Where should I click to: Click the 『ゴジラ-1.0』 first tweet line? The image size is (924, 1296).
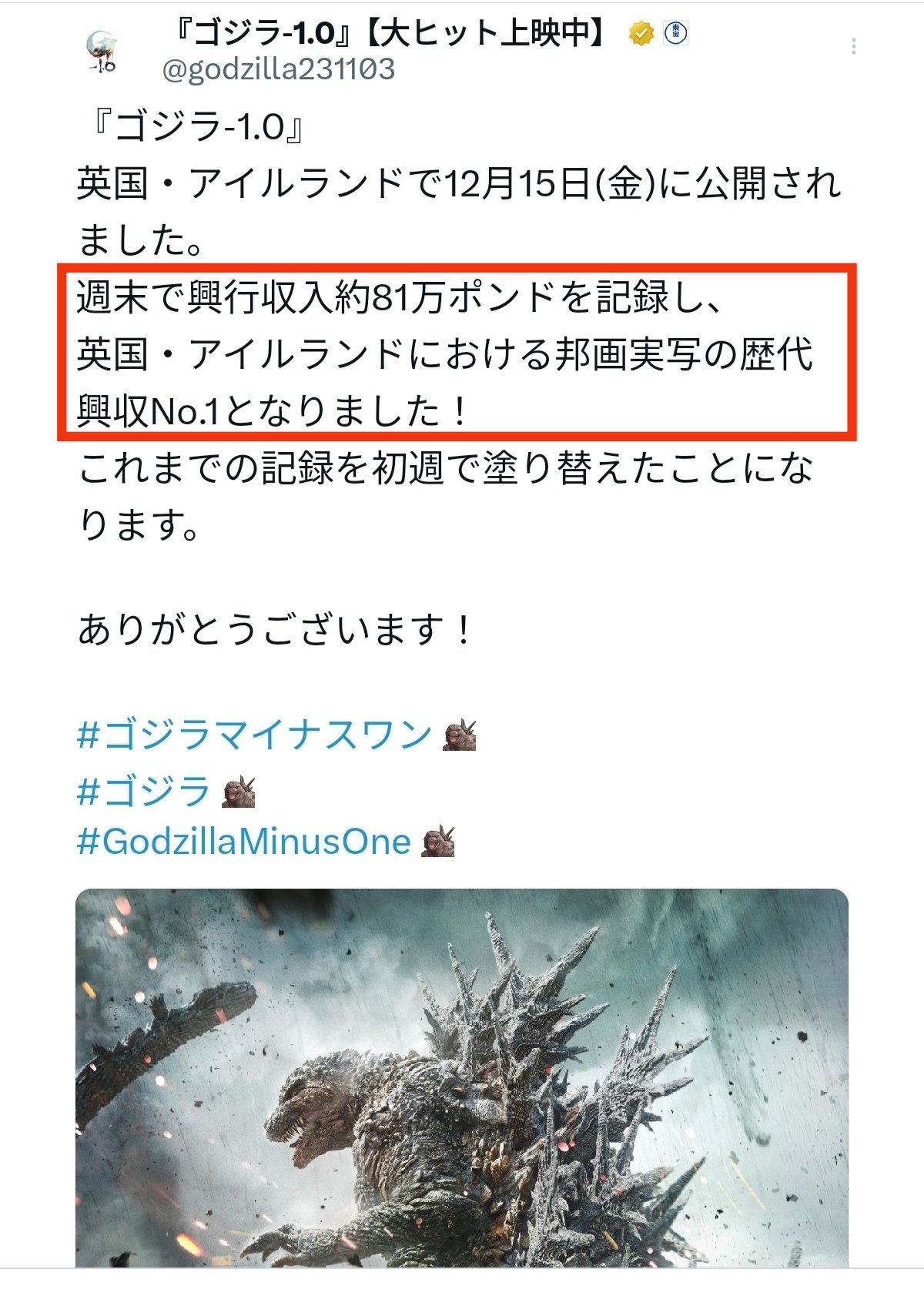192,127
